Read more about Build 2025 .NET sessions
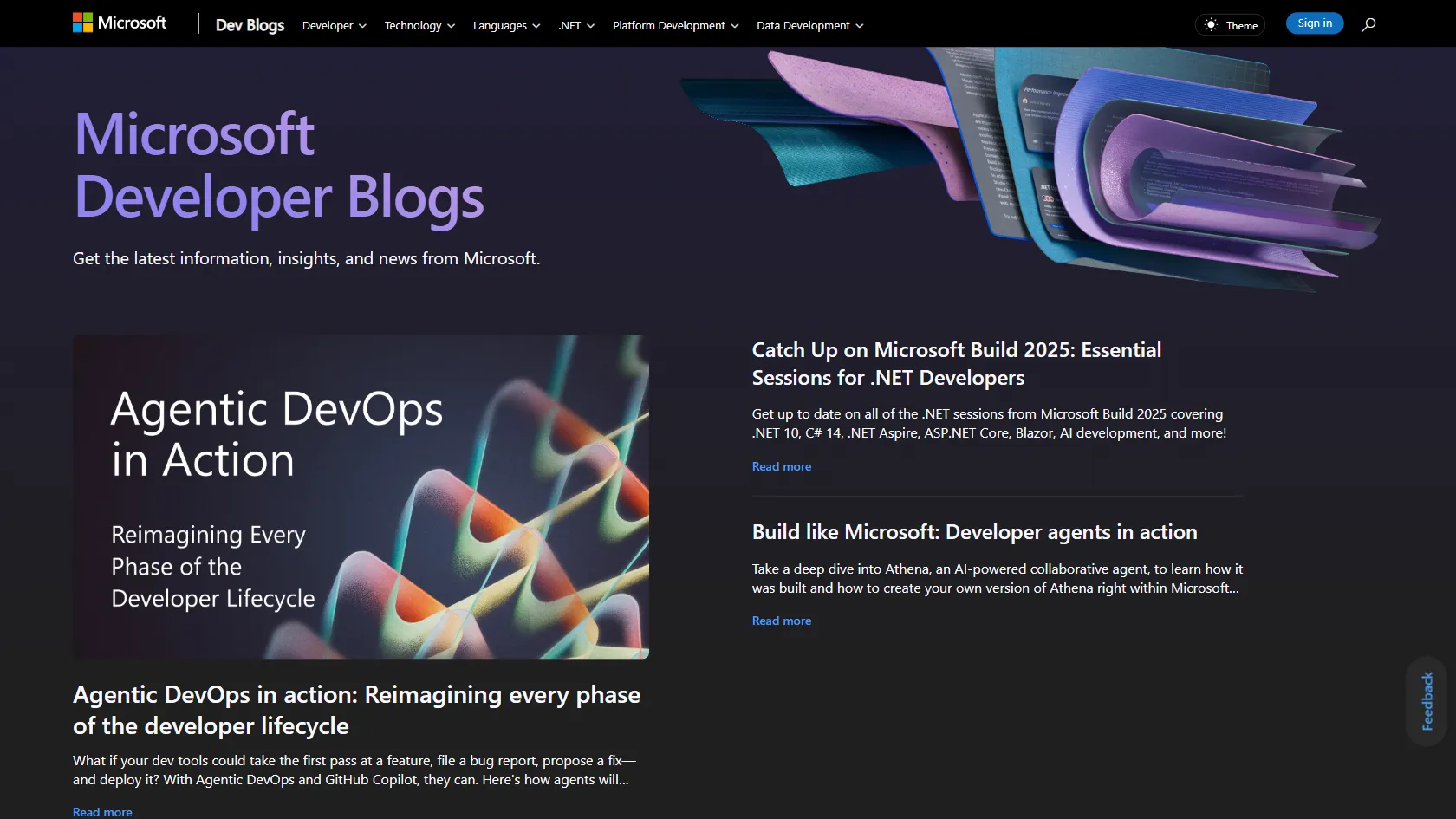Screen dimensions: 1456x819 tap(782, 466)
